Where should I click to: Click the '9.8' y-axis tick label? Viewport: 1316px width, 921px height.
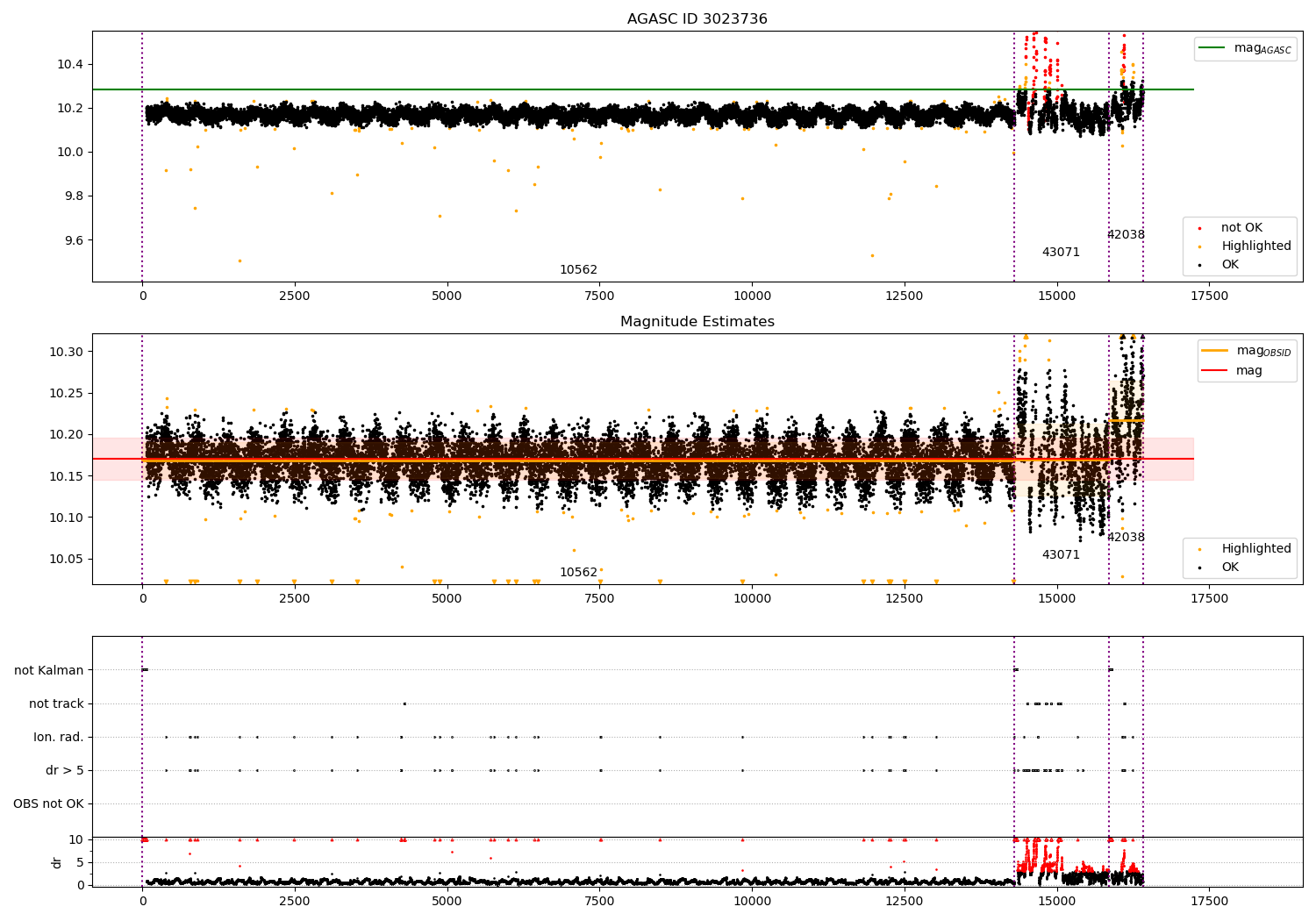point(74,196)
